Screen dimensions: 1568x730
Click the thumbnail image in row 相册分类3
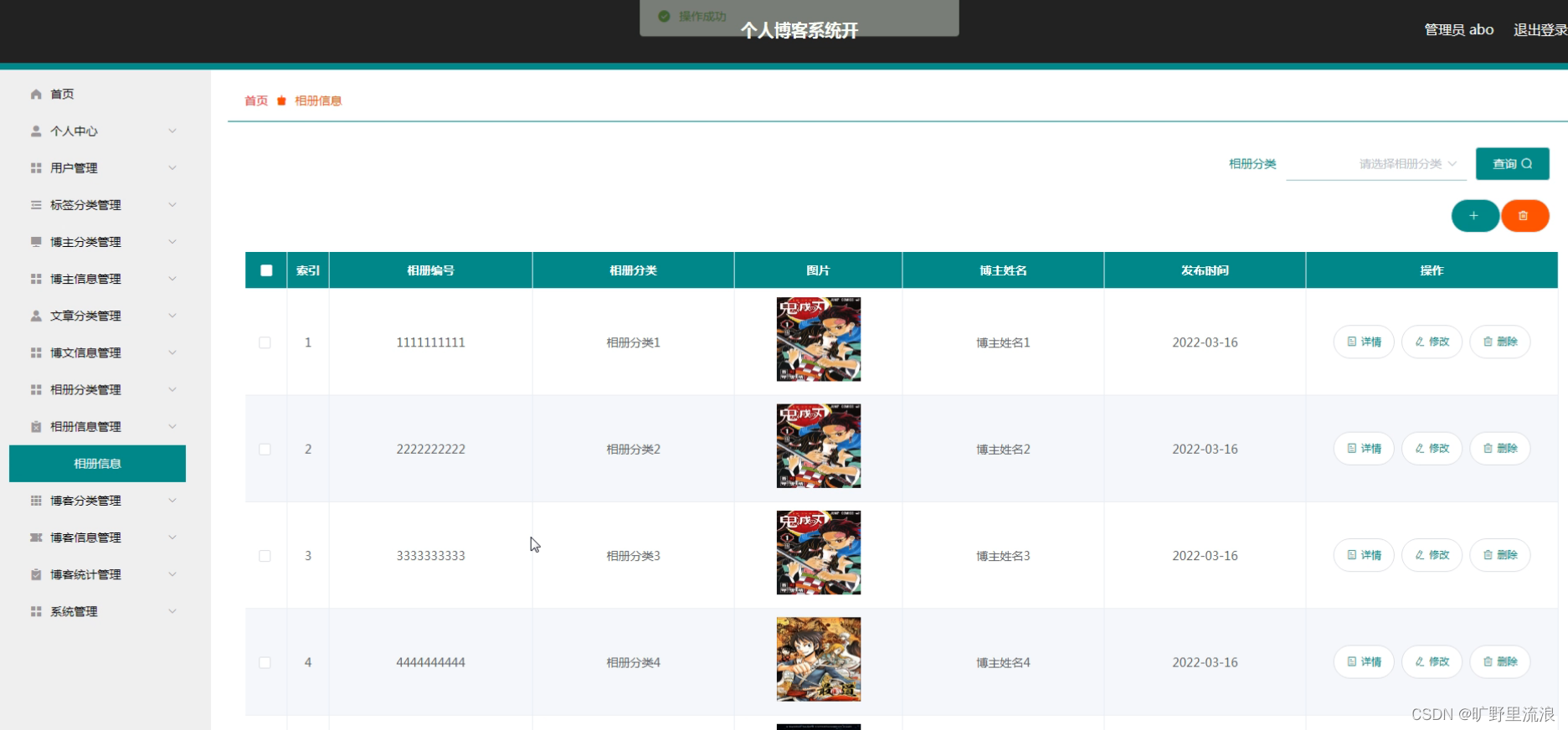[819, 553]
